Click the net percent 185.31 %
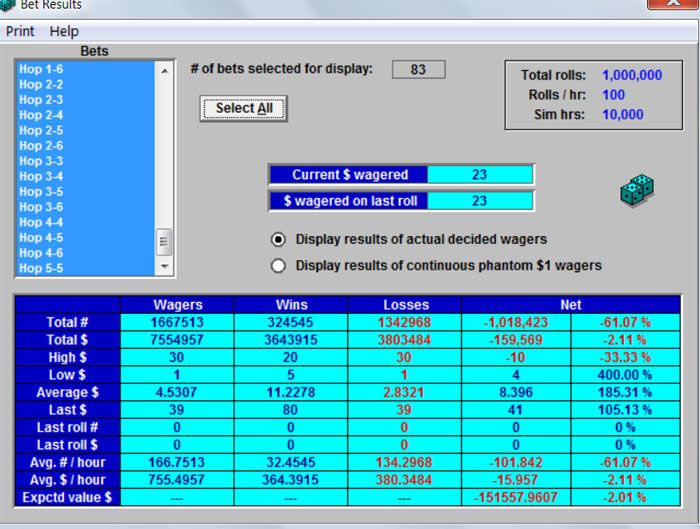 [x=625, y=392]
